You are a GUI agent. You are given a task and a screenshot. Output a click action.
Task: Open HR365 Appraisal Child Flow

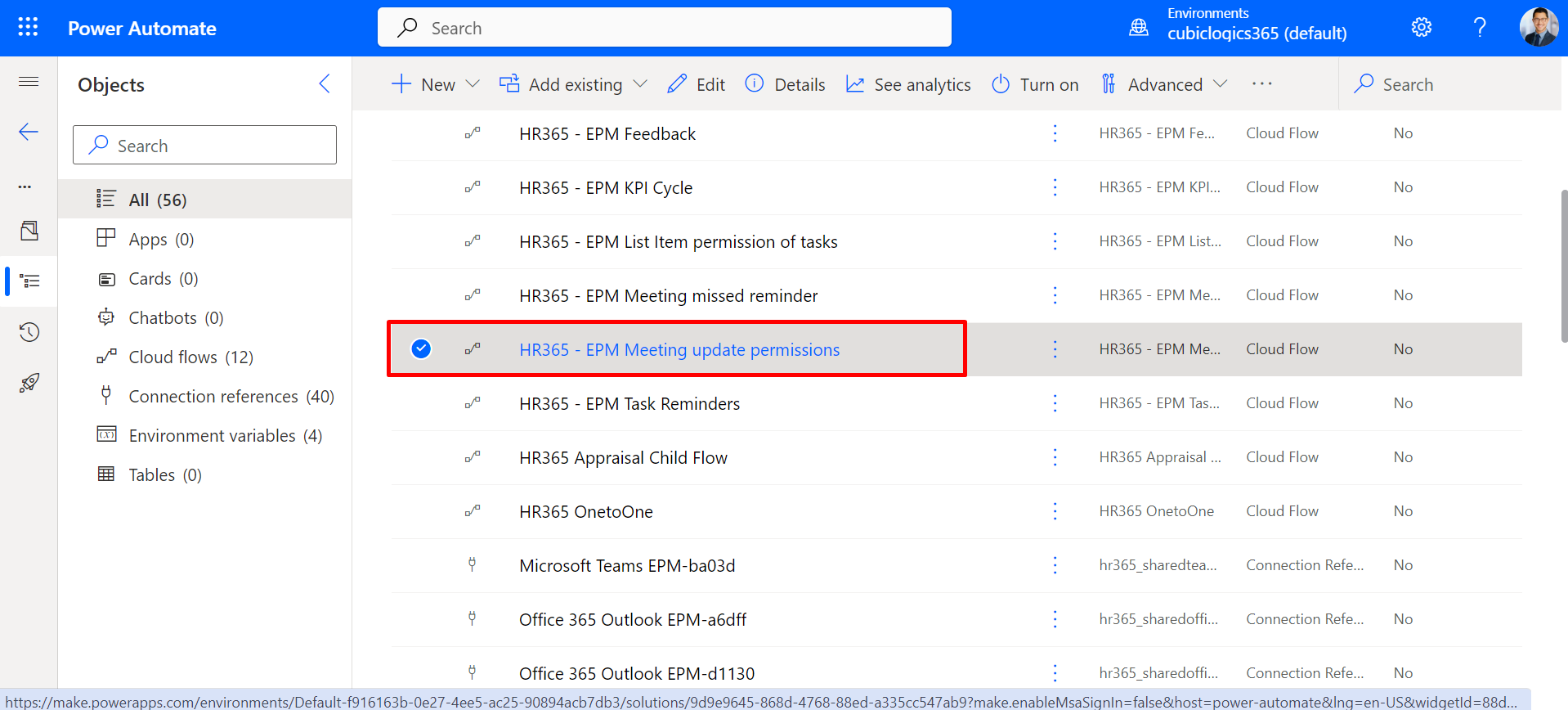coord(623,457)
